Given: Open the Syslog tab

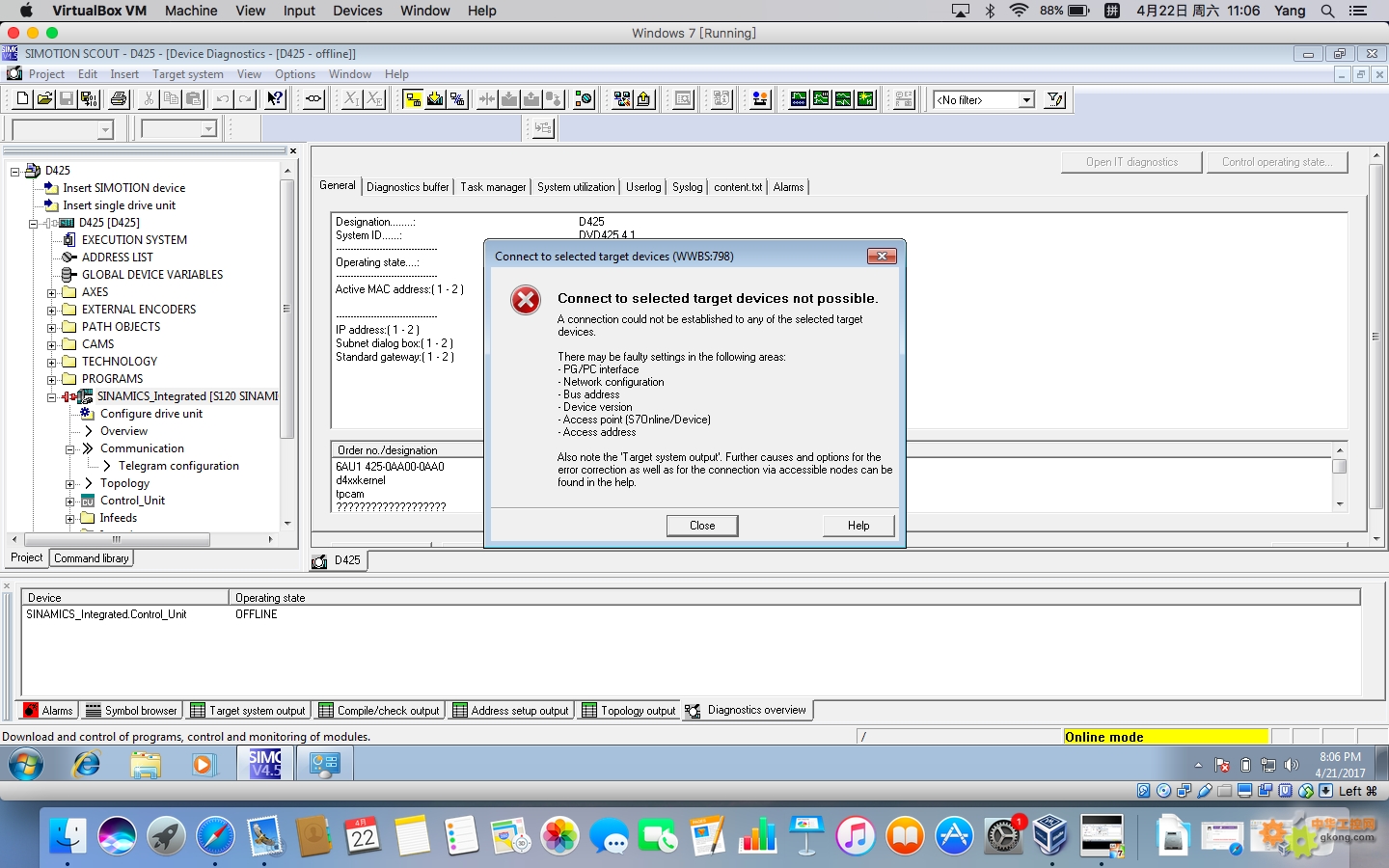Looking at the screenshot, I should [x=688, y=187].
